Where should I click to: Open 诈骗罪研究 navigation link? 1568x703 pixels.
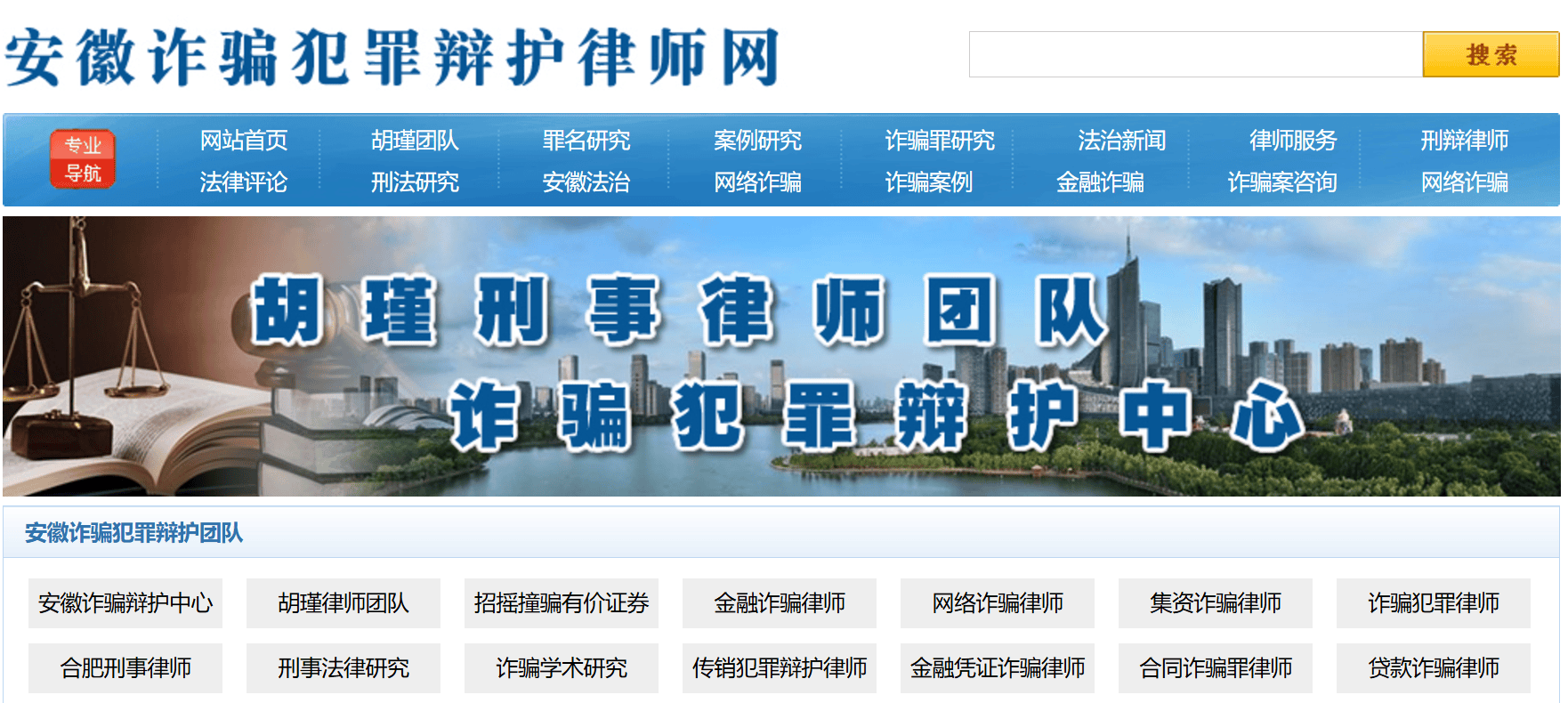(940, 141)
